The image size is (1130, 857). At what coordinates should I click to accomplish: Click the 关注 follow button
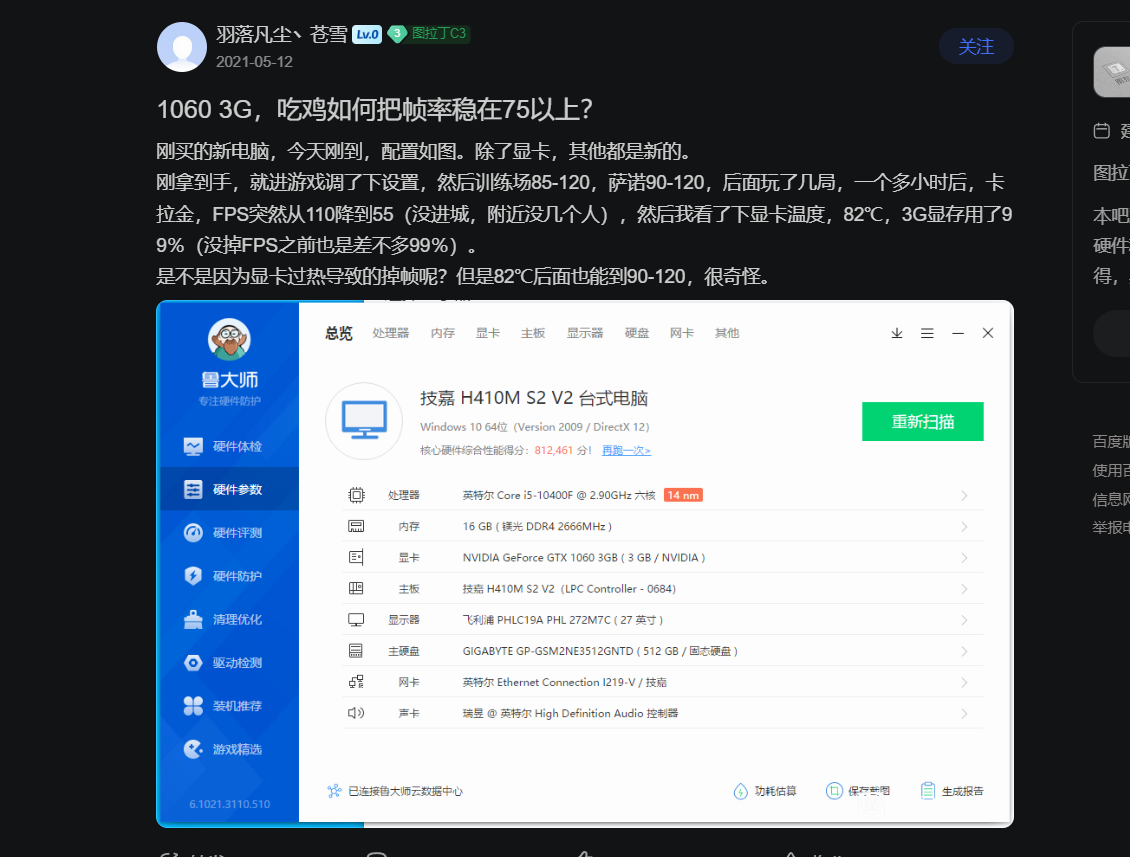coord(976,47)
